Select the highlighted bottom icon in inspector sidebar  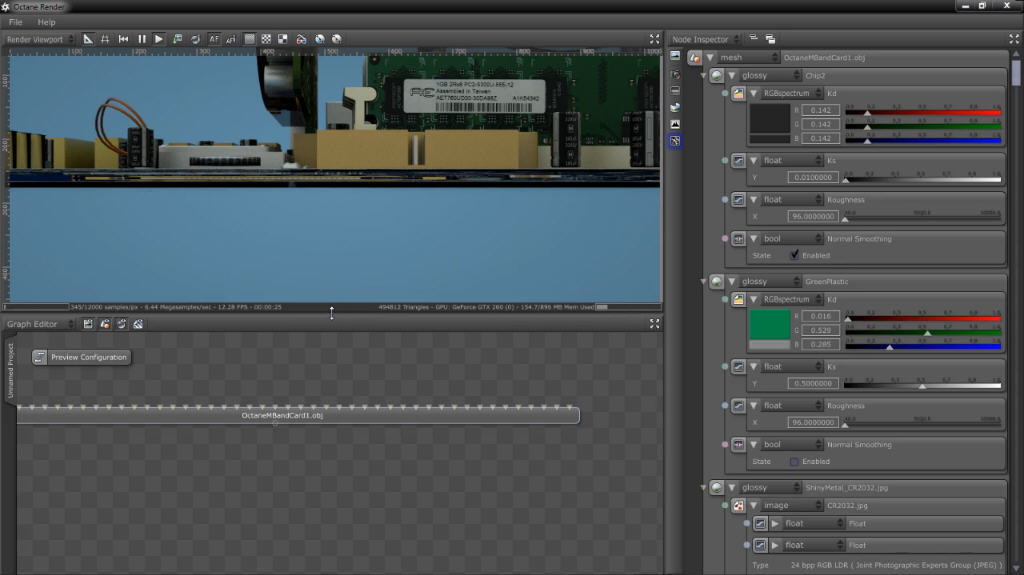[x=676, y=141]
